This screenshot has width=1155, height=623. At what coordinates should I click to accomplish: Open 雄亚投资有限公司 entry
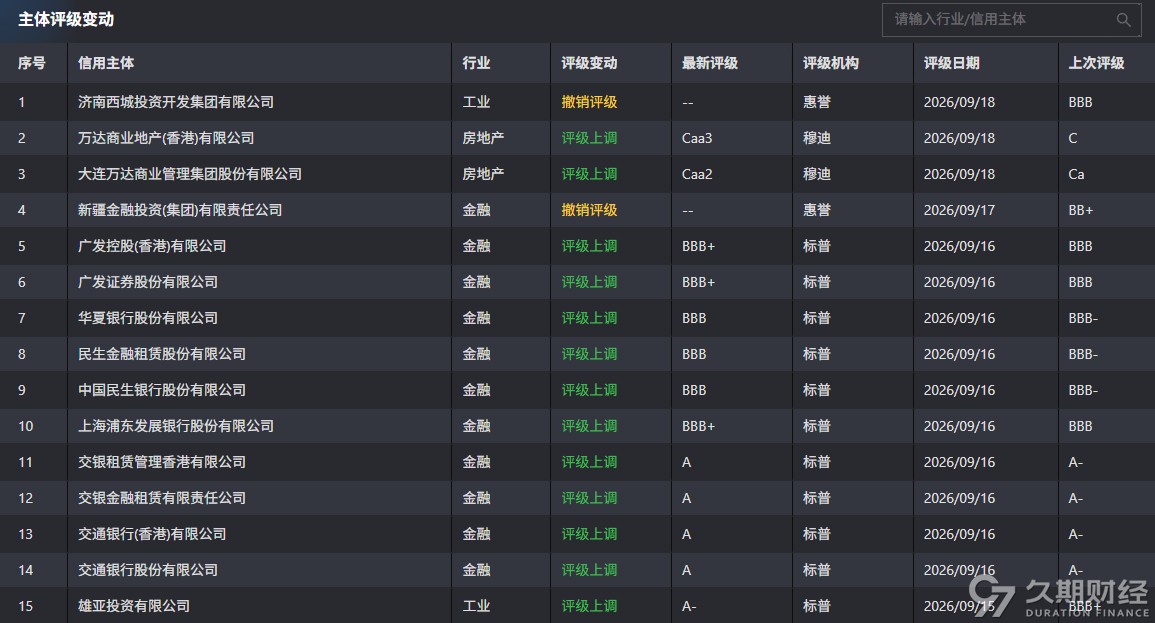134,606
